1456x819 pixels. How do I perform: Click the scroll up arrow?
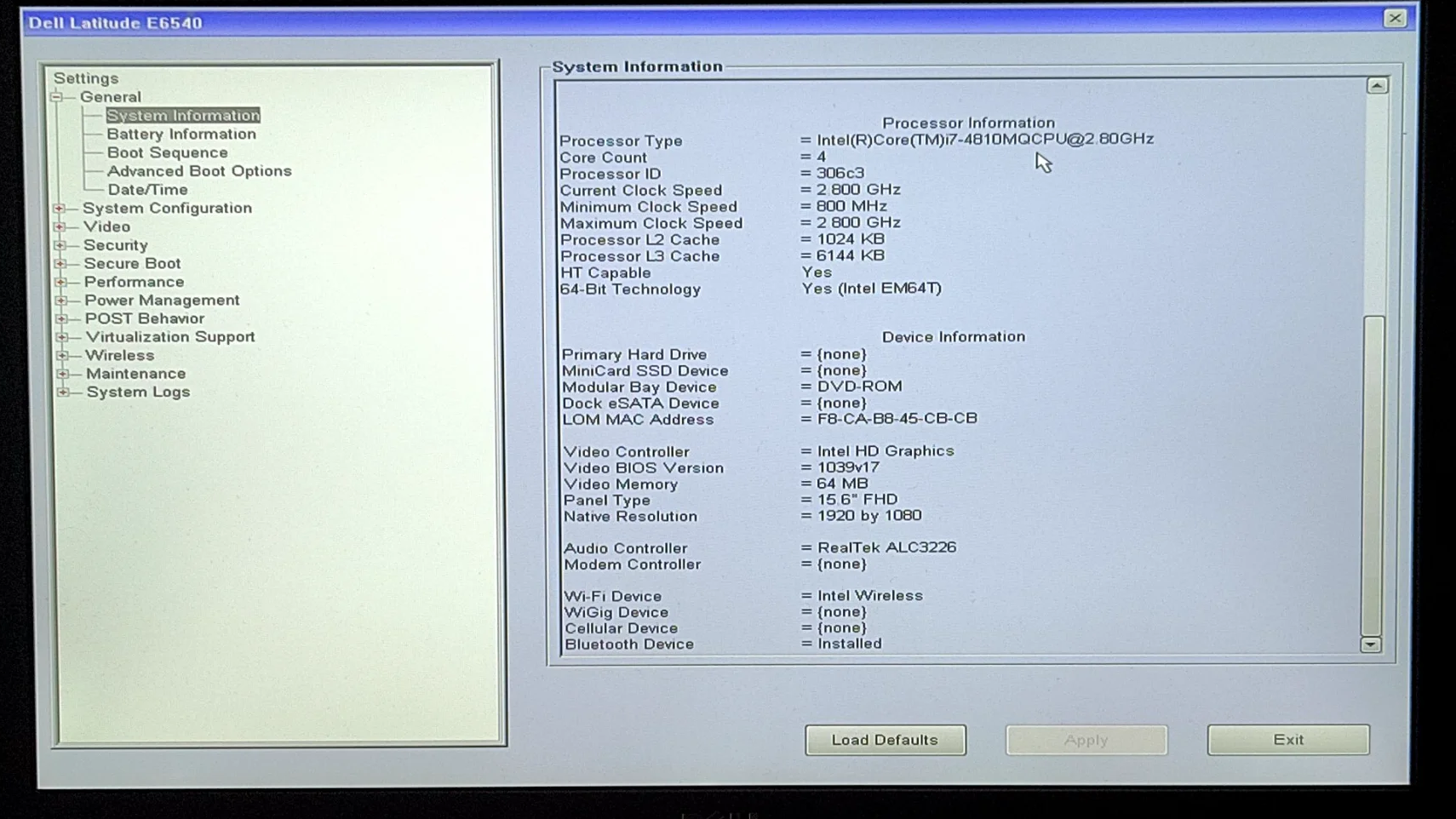click(x=1377, y=86)
